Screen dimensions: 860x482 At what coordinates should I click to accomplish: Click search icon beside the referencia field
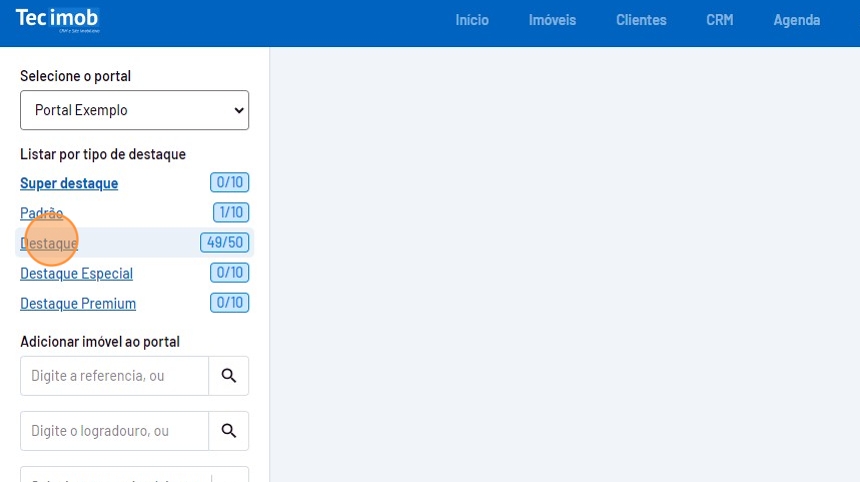228,376
